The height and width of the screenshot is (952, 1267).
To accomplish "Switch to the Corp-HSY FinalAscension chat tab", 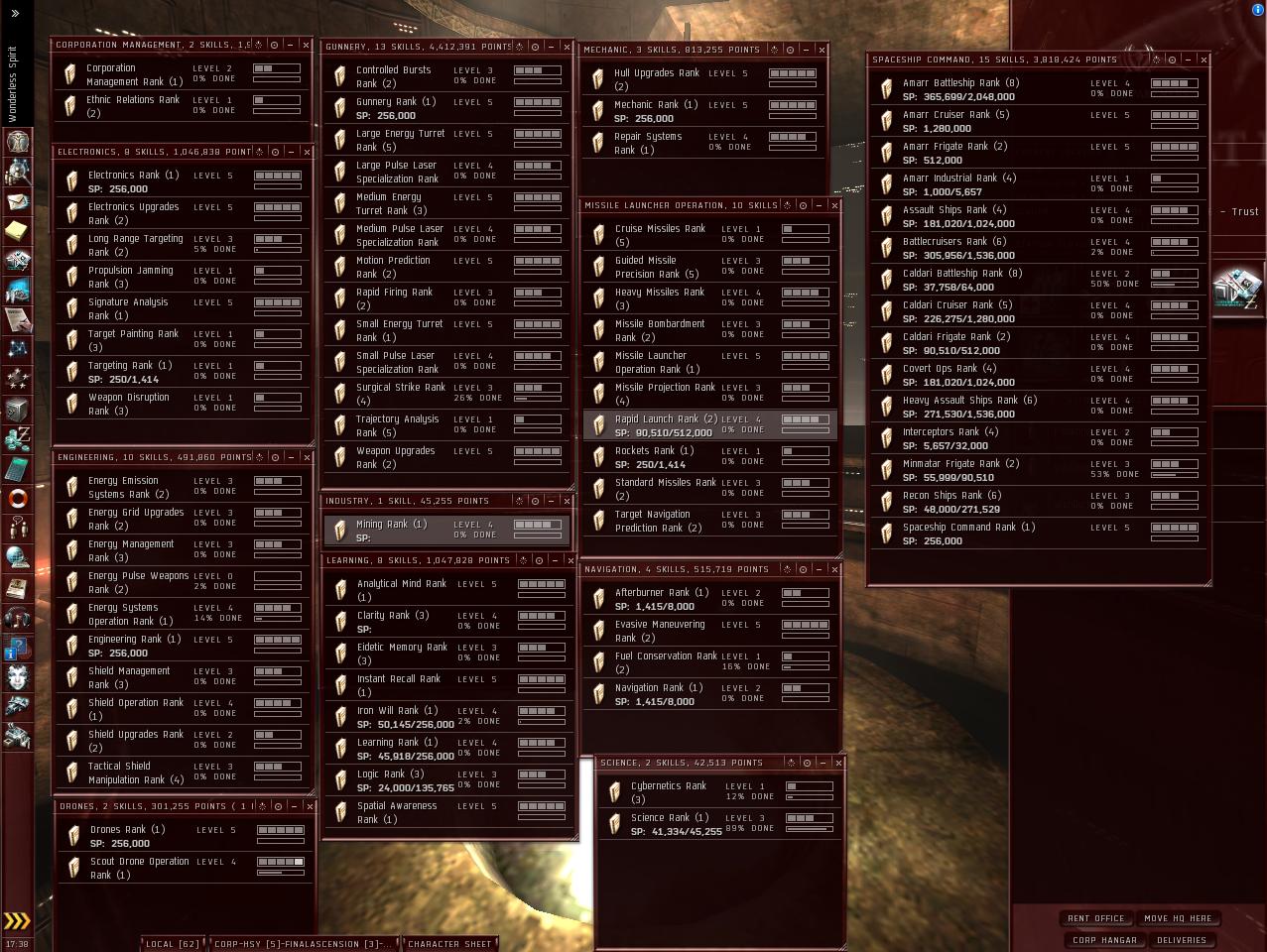I will (x=303, y=944).
